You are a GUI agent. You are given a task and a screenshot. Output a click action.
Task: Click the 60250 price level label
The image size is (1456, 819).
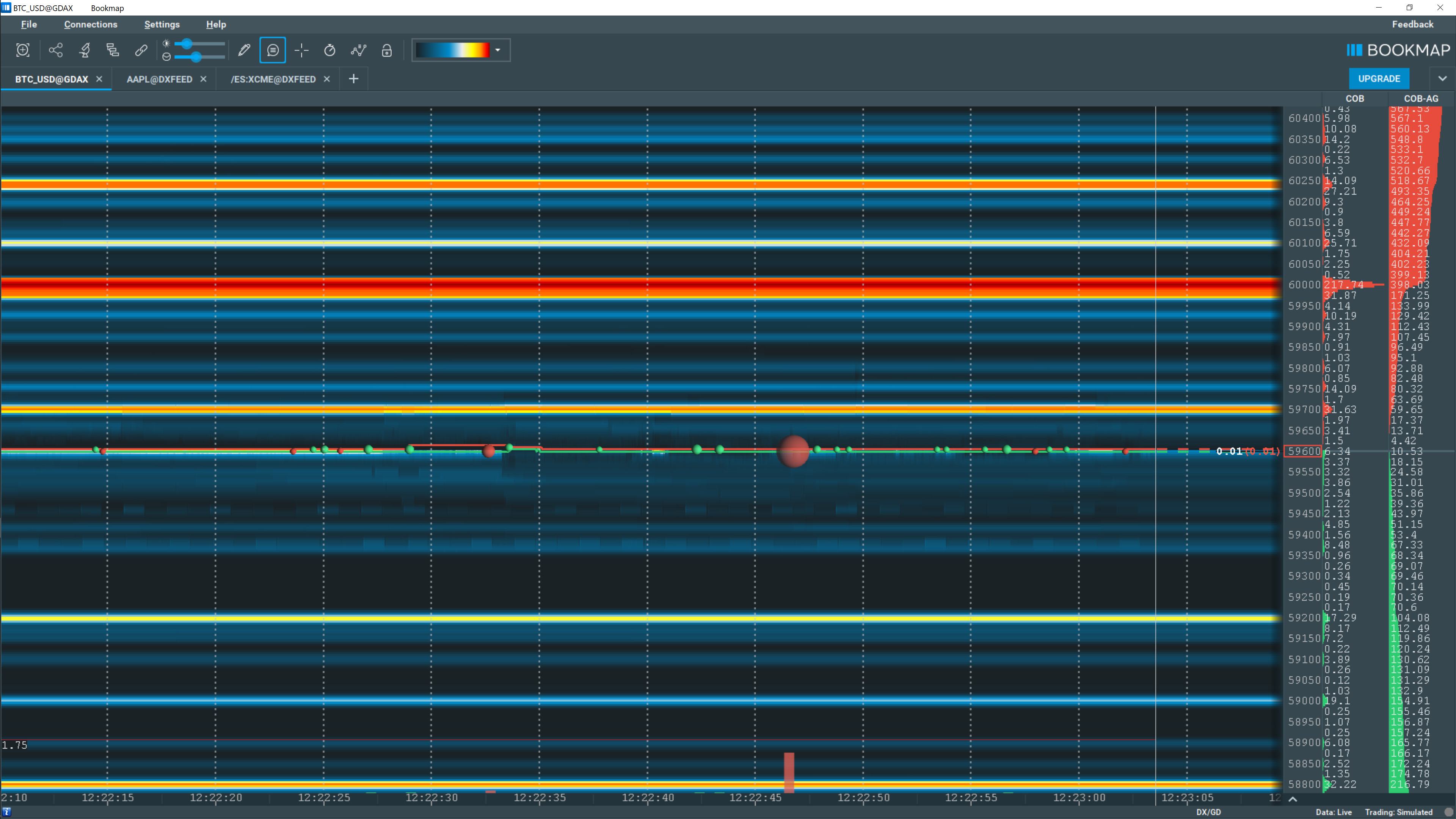1304,181
